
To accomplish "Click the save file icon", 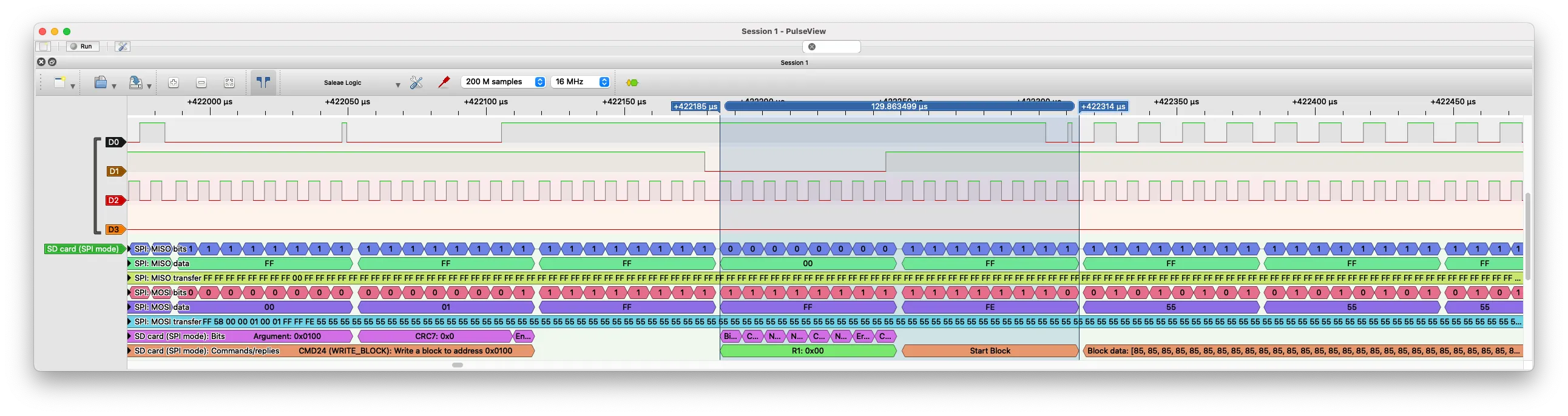I will 136,82.
